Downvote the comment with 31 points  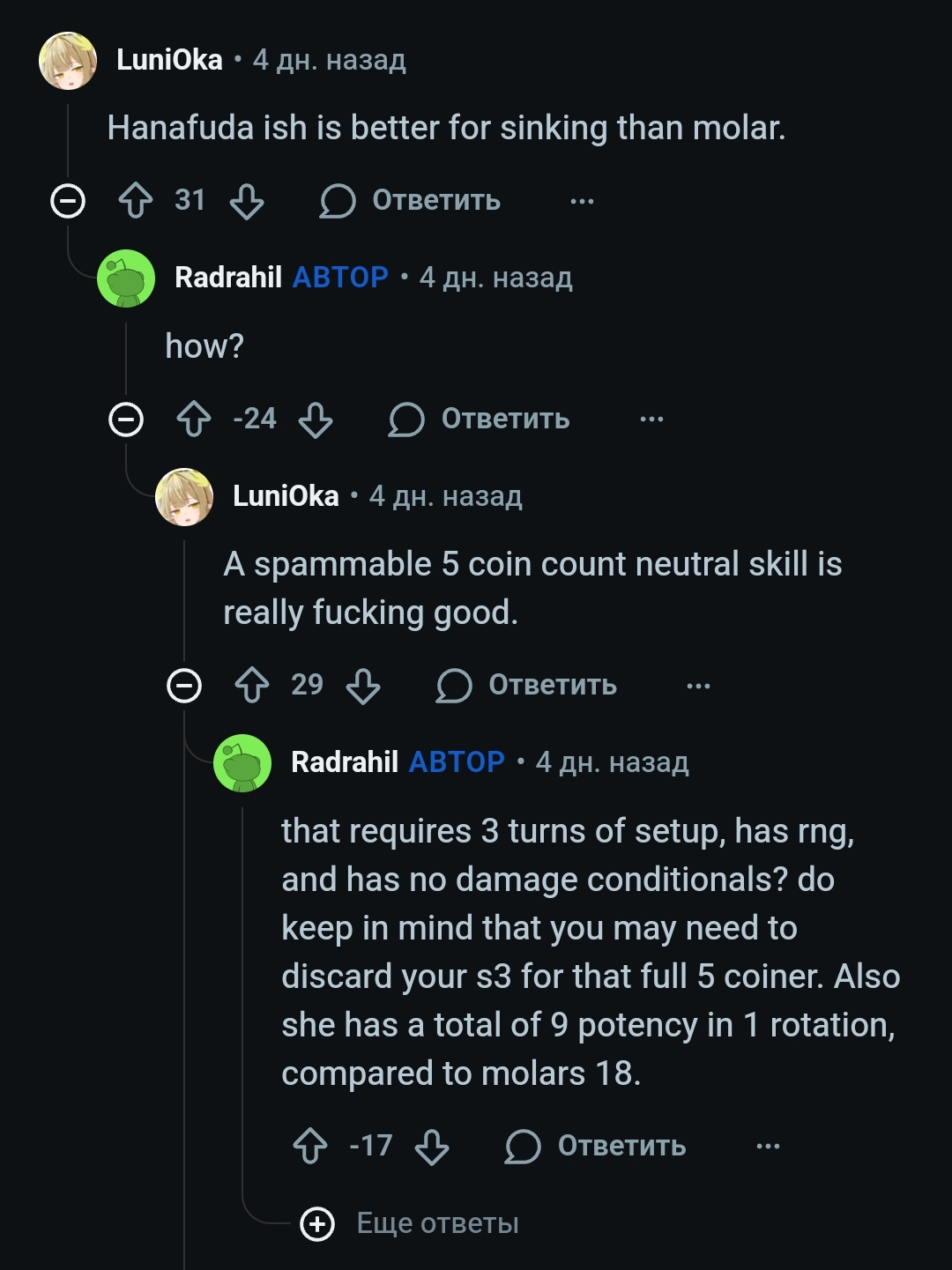(246, 201)
